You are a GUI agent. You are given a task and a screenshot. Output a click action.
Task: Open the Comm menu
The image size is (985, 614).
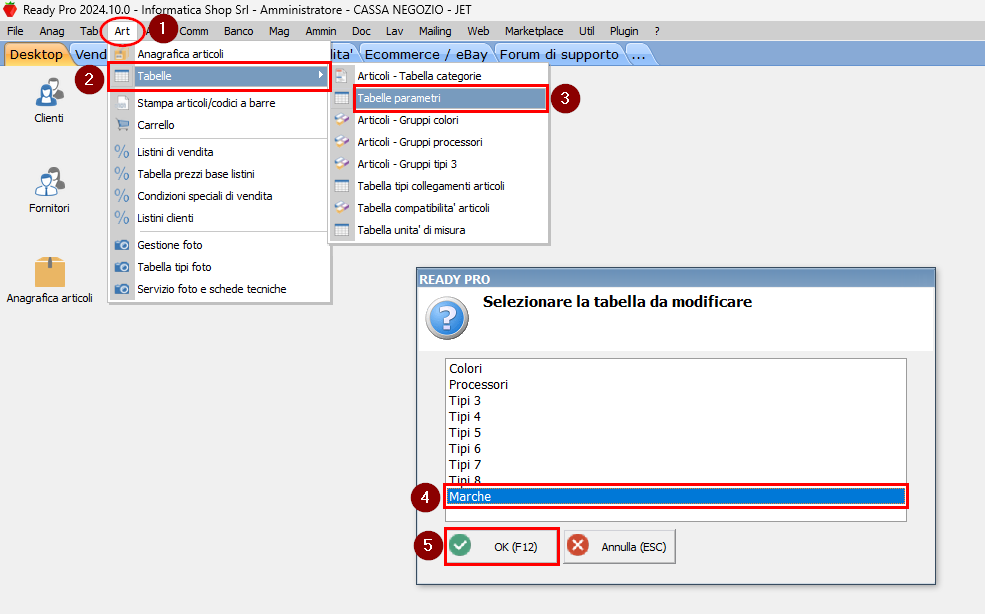point(194,31)
